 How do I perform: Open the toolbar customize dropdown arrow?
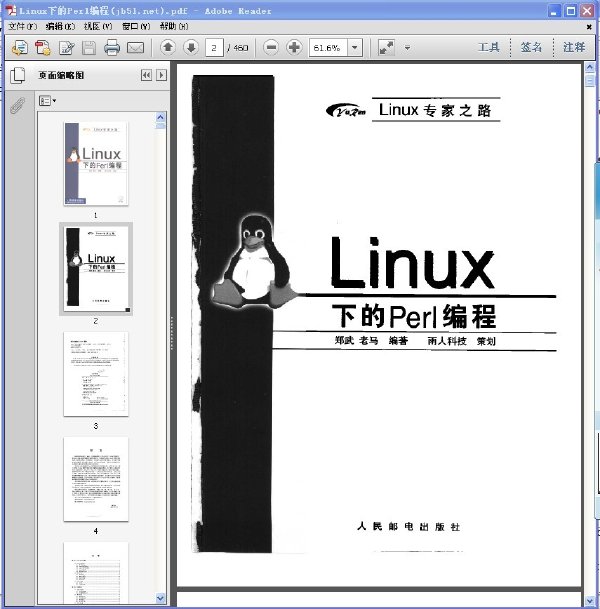coord(407,48)
